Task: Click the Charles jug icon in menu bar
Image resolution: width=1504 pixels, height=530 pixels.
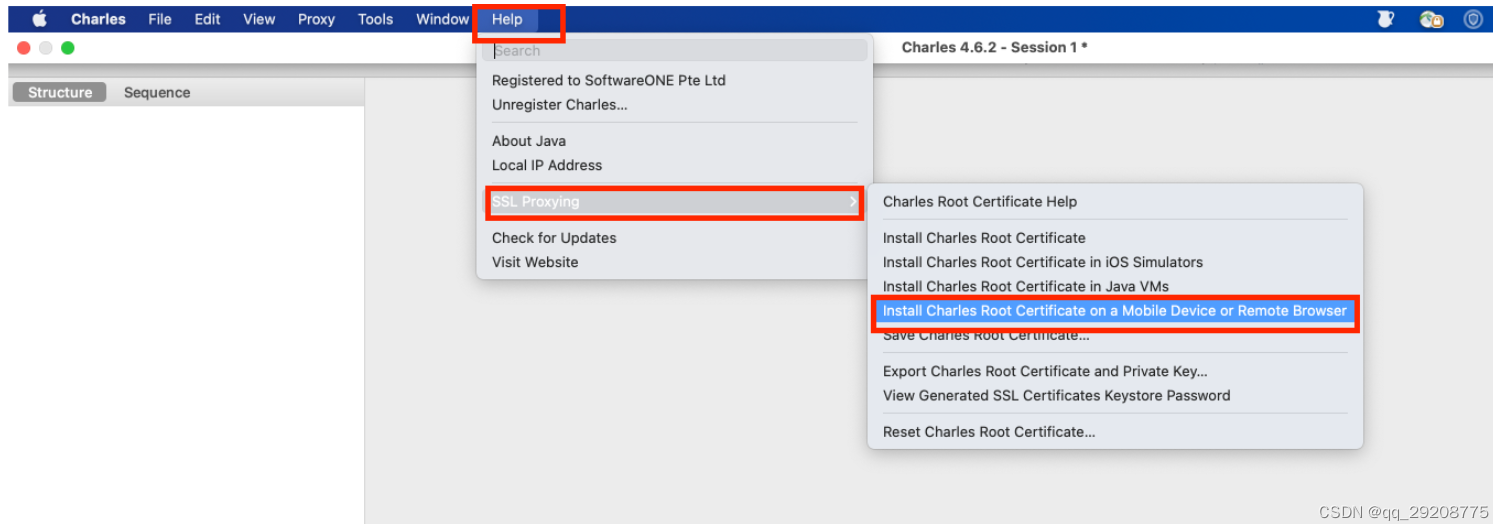Action: [1386, 19]
